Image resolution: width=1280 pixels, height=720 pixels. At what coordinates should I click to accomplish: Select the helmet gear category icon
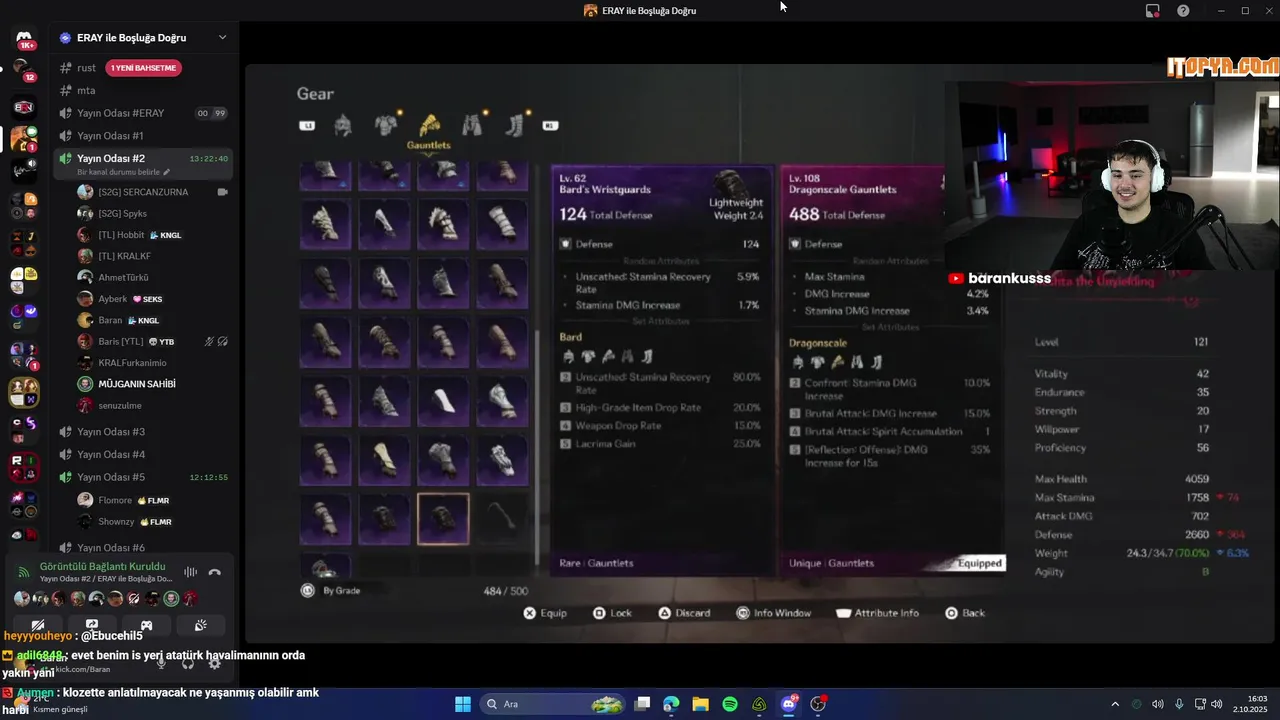click(343, 125)
